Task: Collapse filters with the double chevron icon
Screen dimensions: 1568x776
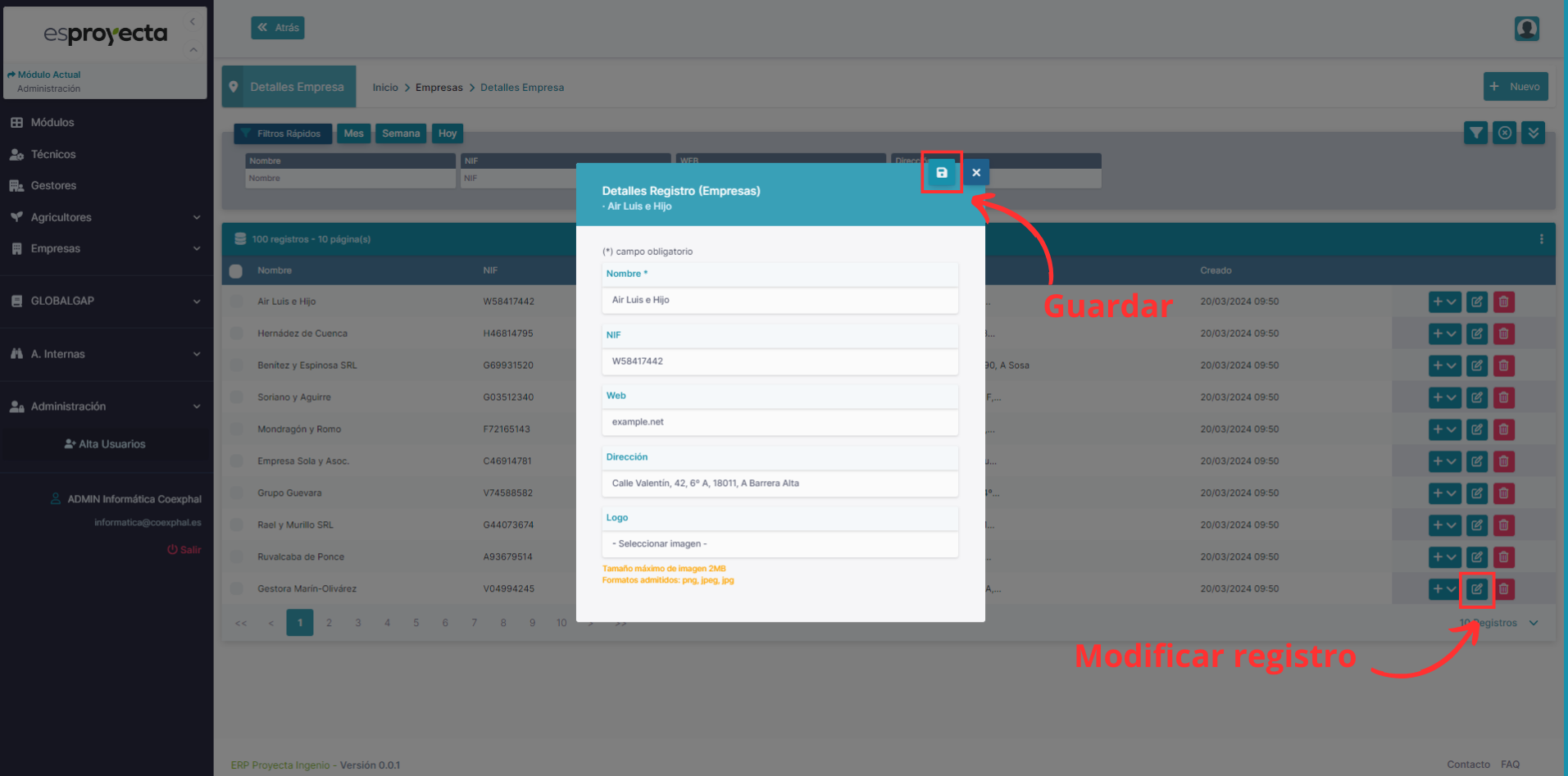Action: (x=1533, y=132)
